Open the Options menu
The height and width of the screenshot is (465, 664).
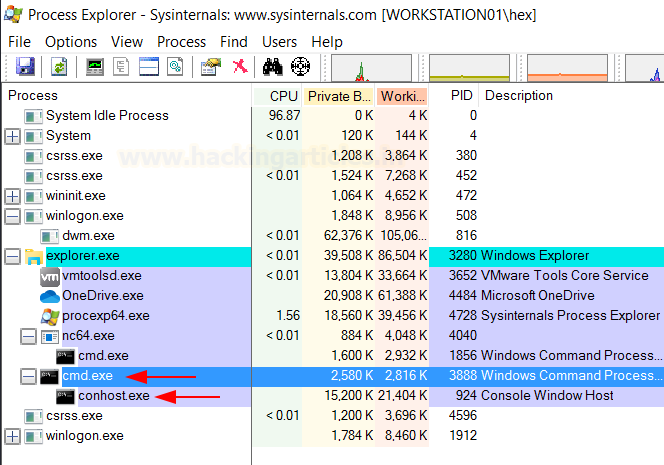click(71, 42)
